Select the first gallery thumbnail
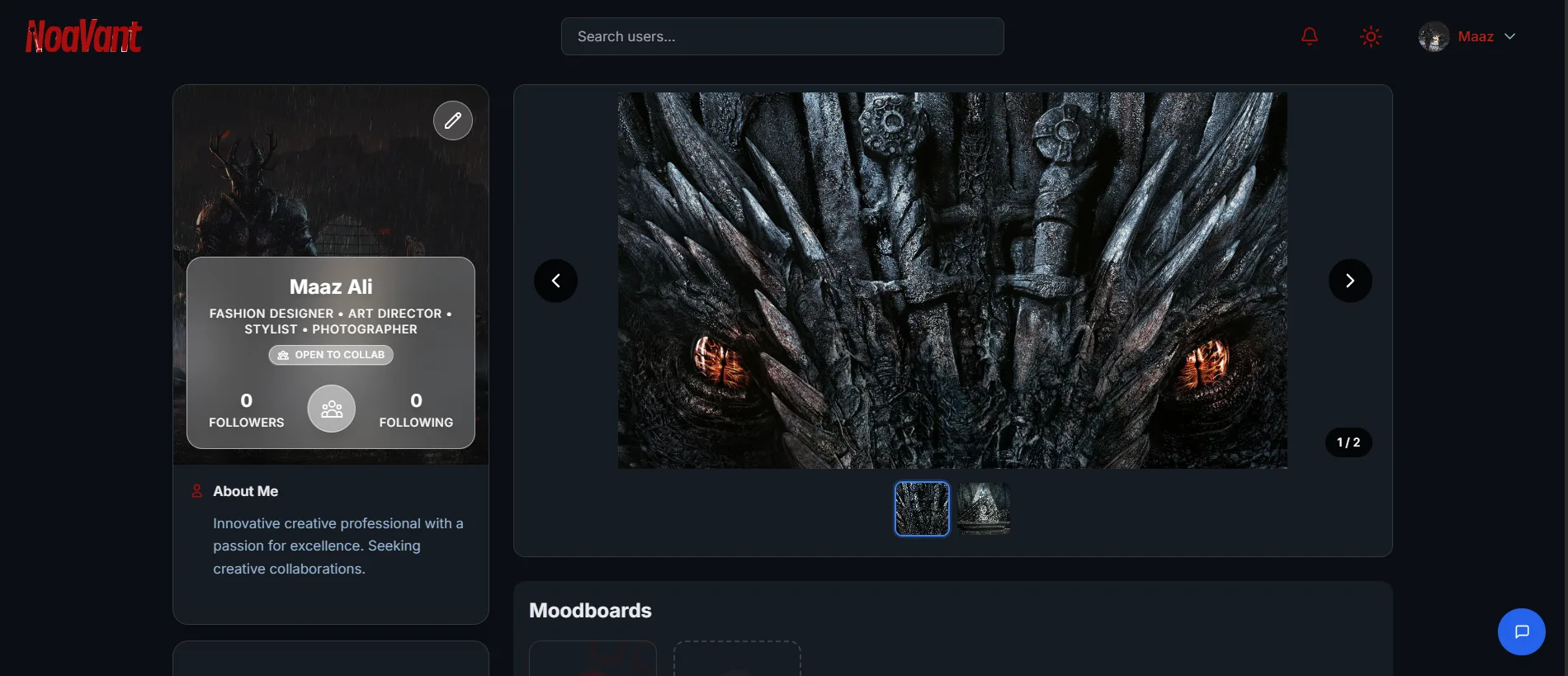This screenshot has width=1568, height=676. point(922,508)
